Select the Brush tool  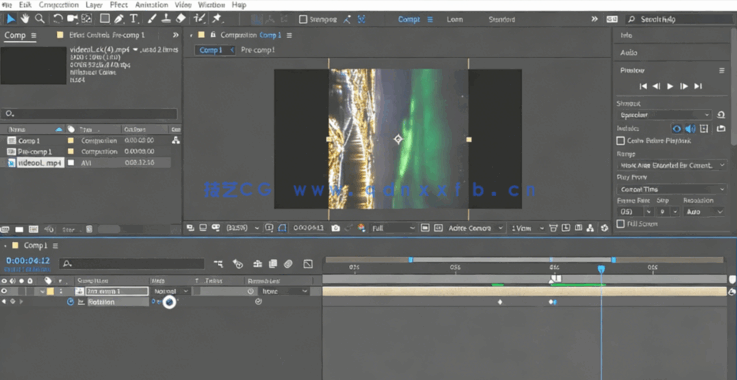pyautogui.click(x=152, y=19)
